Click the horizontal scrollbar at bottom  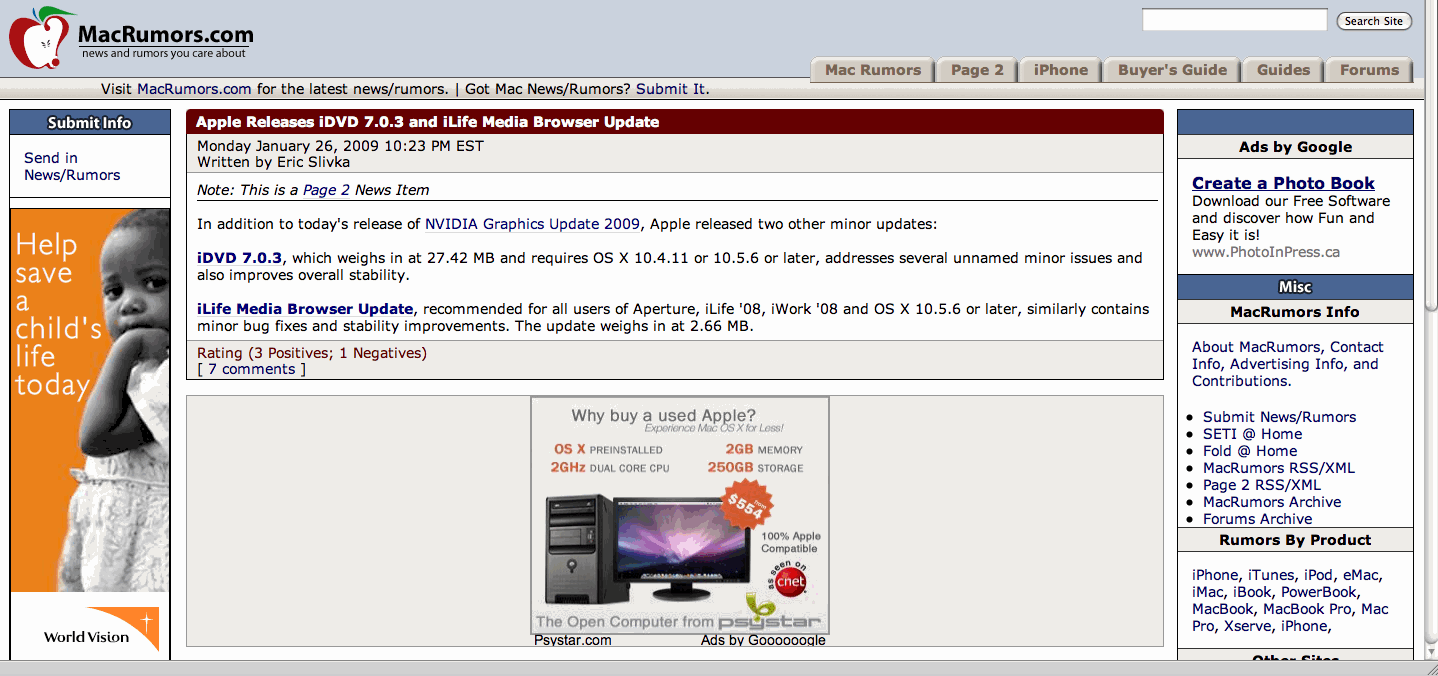[712, 668]
